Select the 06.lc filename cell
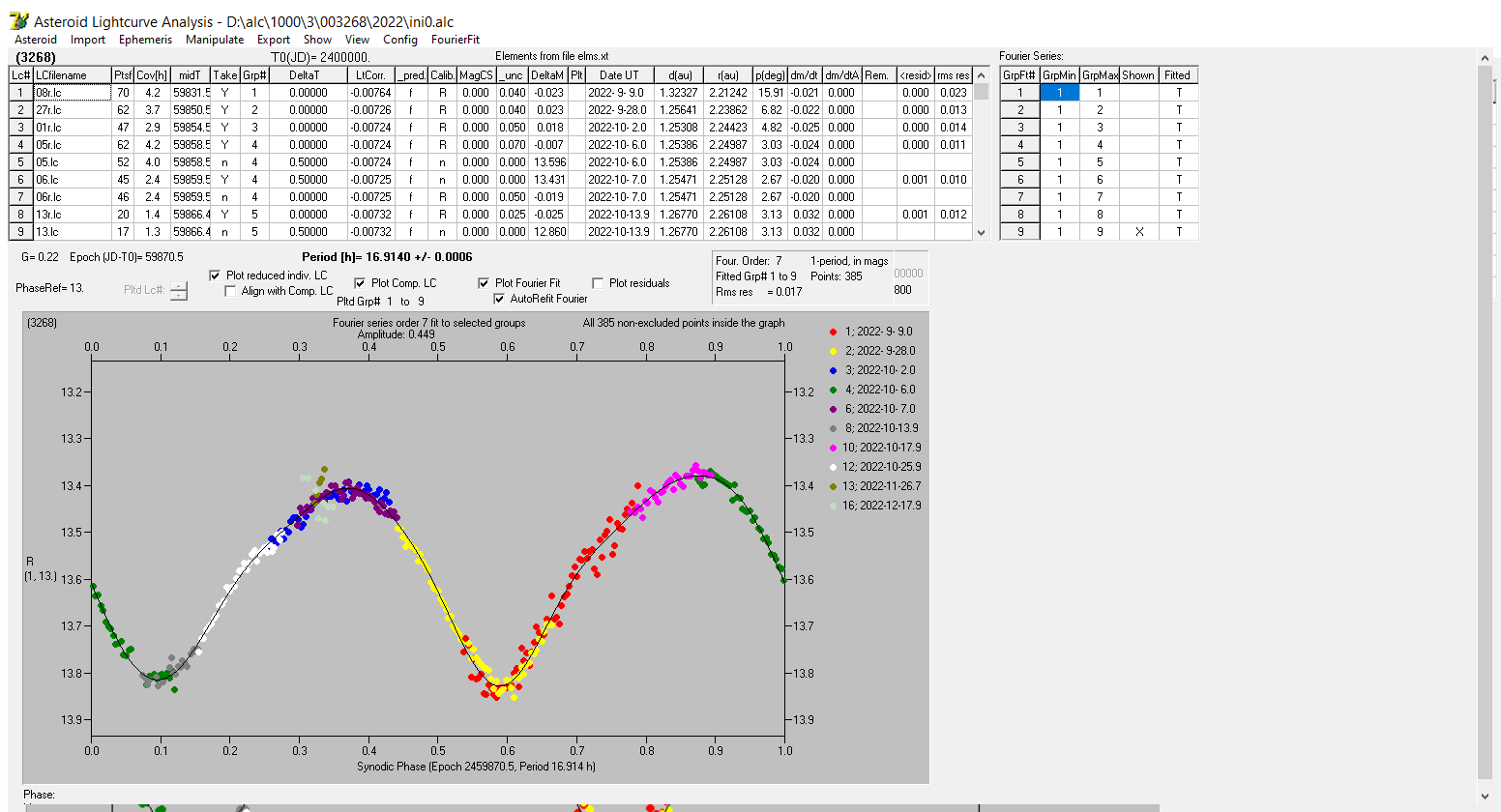The image size is (1501, 812). coord(73,180)
